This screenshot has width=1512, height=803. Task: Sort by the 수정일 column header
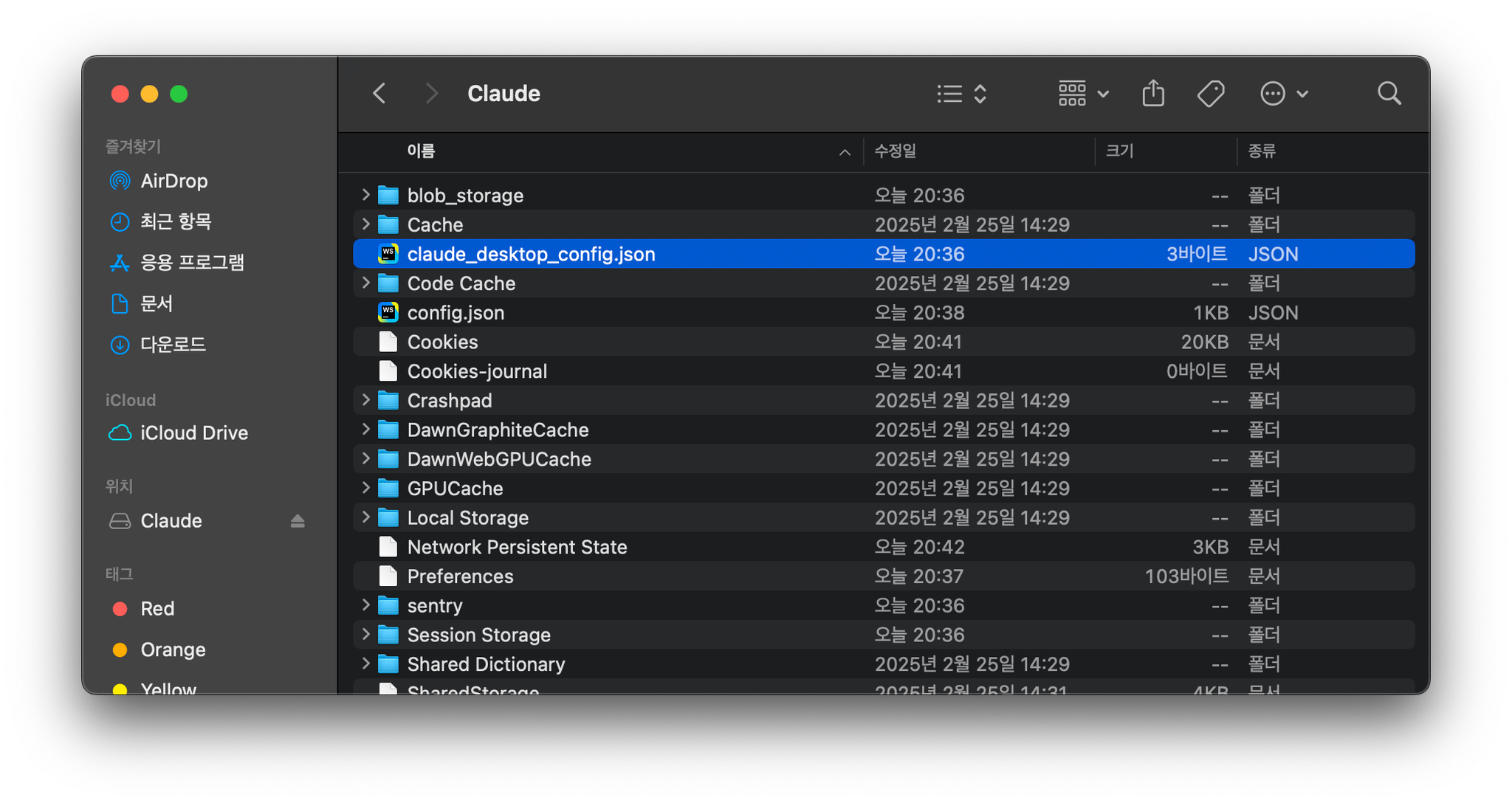pos(895,151)
